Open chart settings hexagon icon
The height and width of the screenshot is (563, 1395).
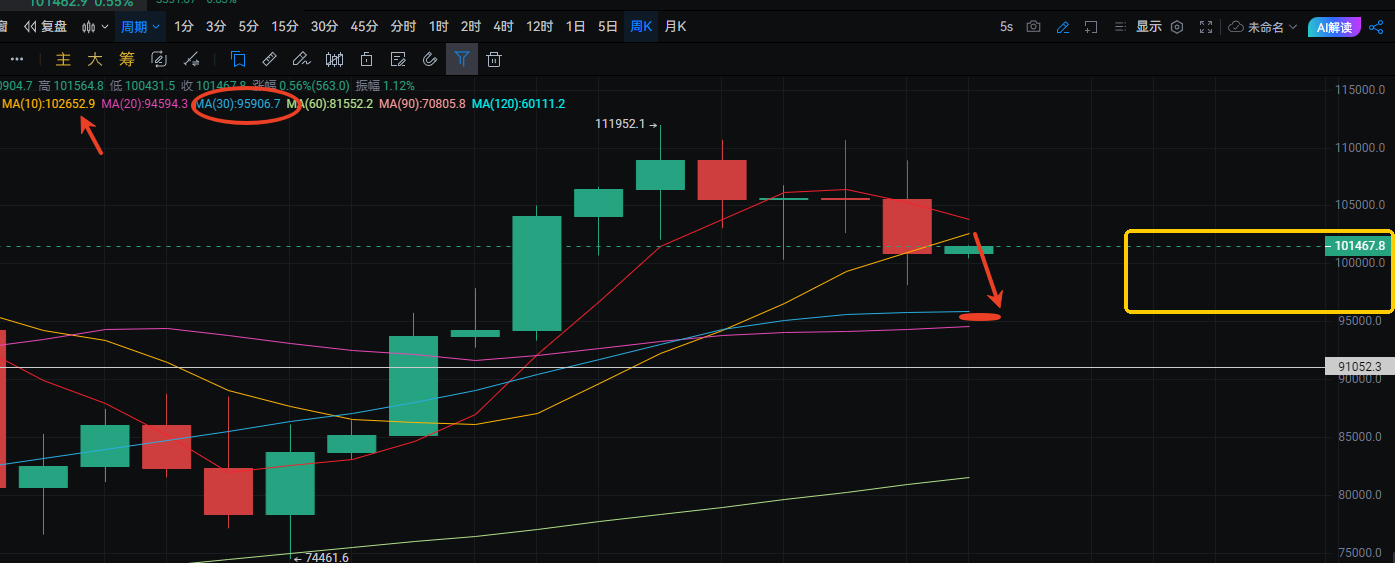click(x=1177, y=27)
